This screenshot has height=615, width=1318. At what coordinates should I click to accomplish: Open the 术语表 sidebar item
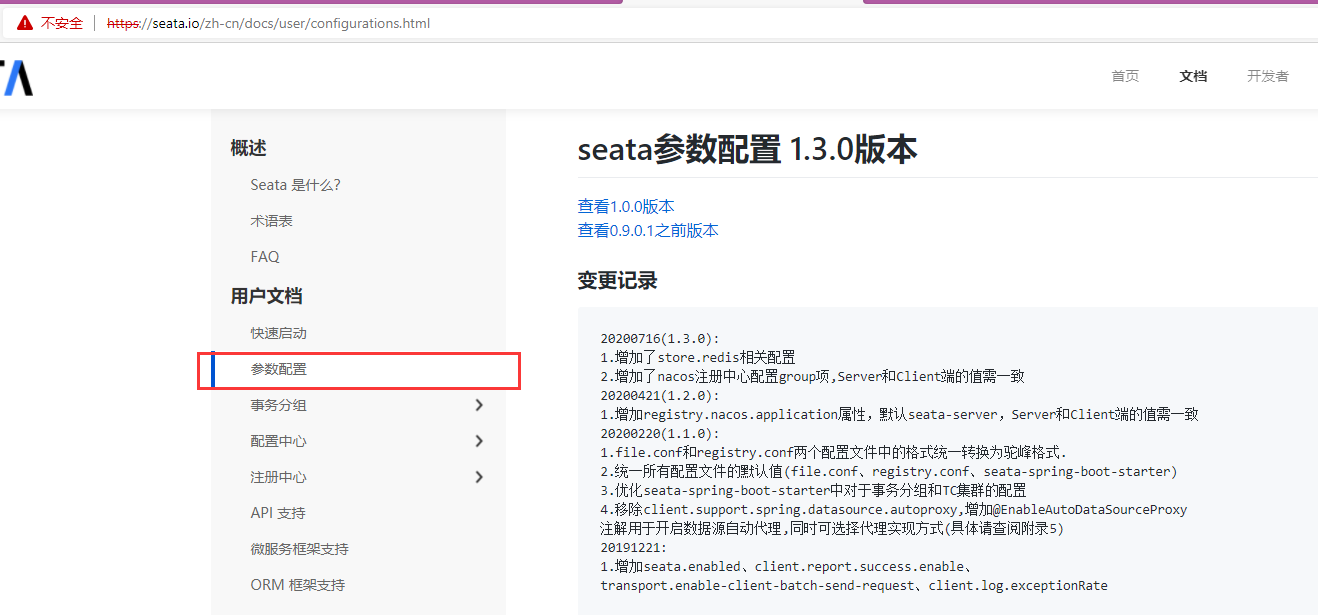(271, 221)
